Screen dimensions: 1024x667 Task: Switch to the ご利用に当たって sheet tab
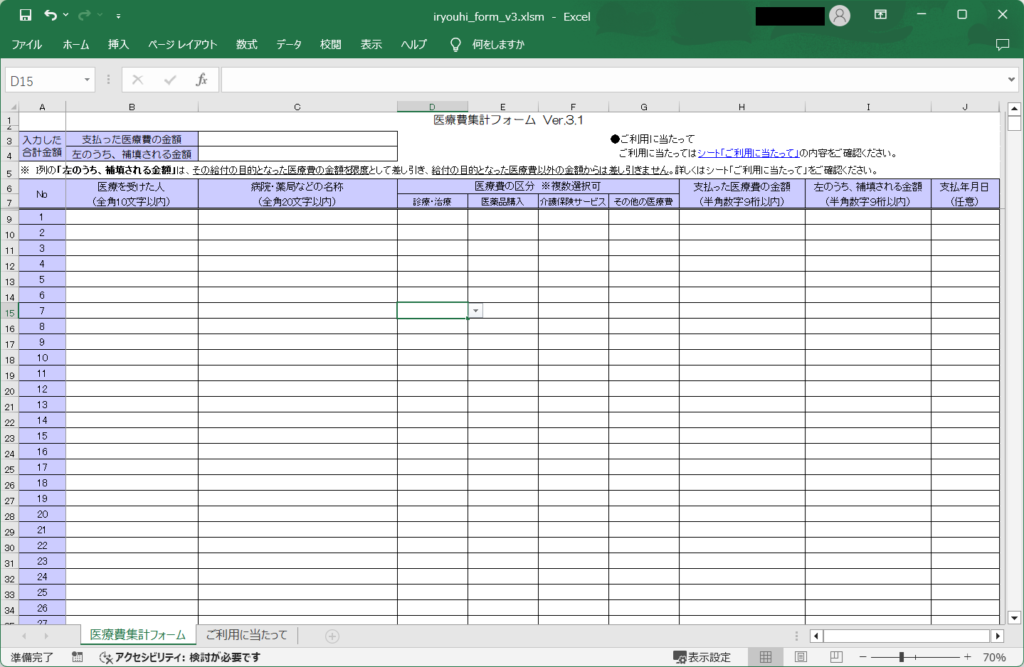[246, 635]
